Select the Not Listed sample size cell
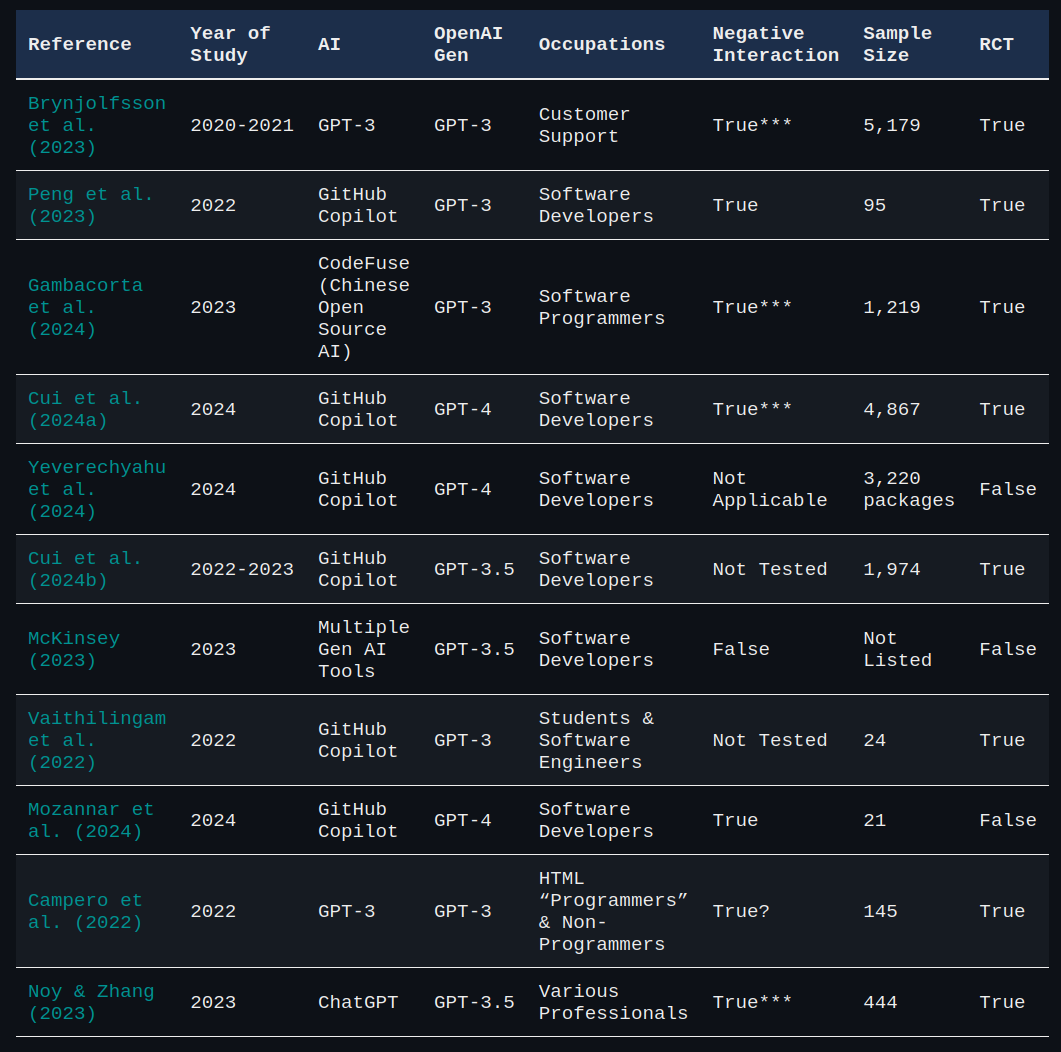The height and width of the screenshot is (1052, 1061). (x=897, y=649)
